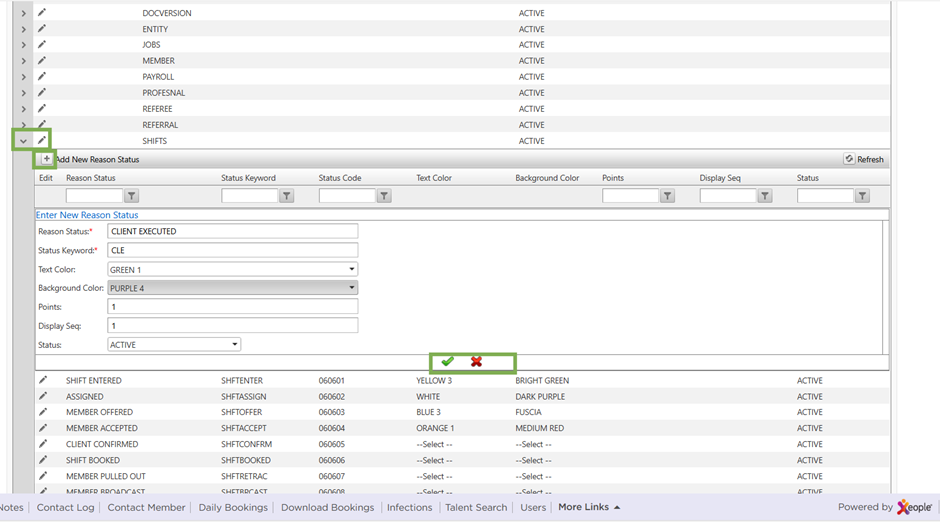Screen dimensions: 940x522
Task: Click the pencil icon for PROFESNAL
Action: pos(42,92)
